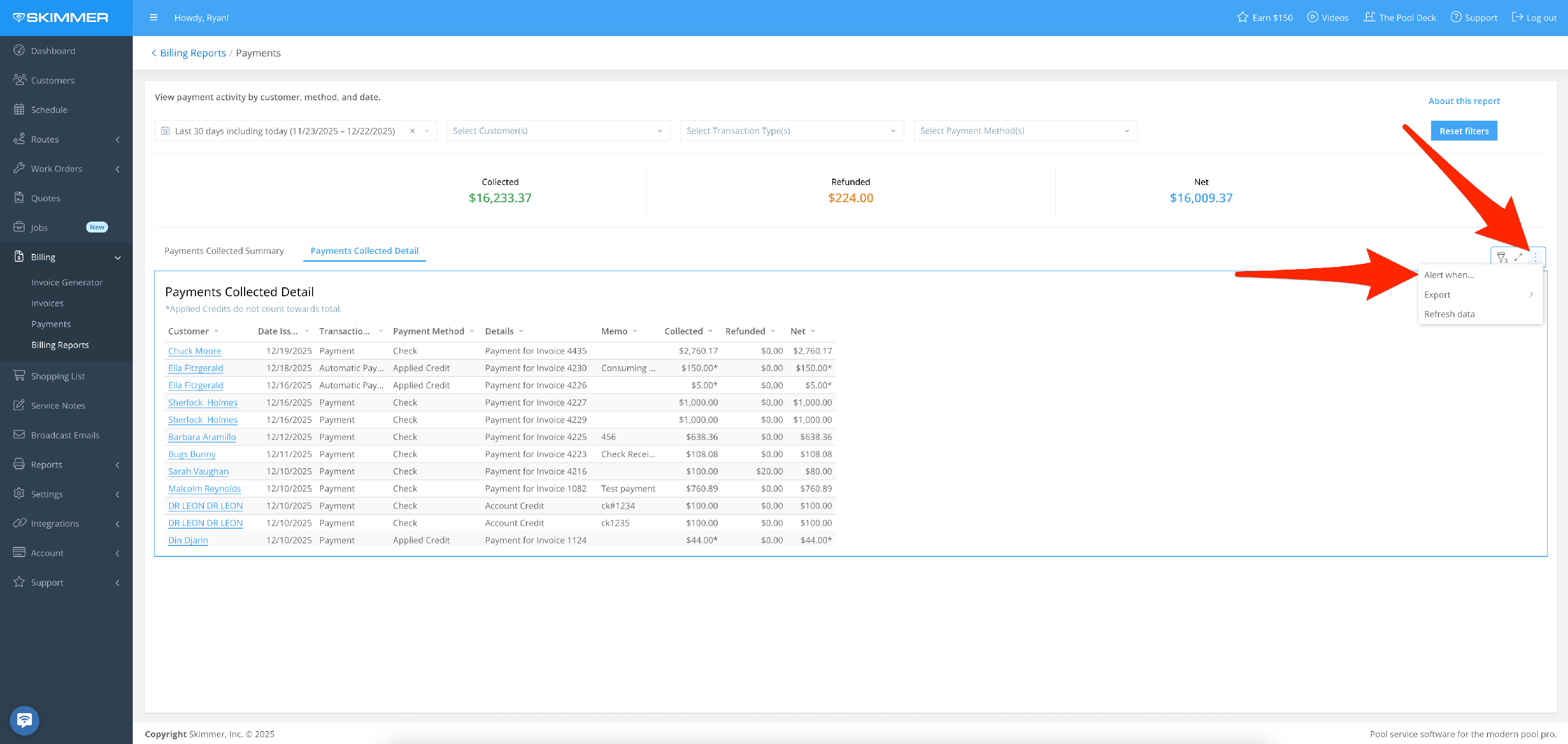Image resolution: width=1568 pixels, height=744 pixels.
Task: Choose Refresh data menu entry
Action: 1449,314
